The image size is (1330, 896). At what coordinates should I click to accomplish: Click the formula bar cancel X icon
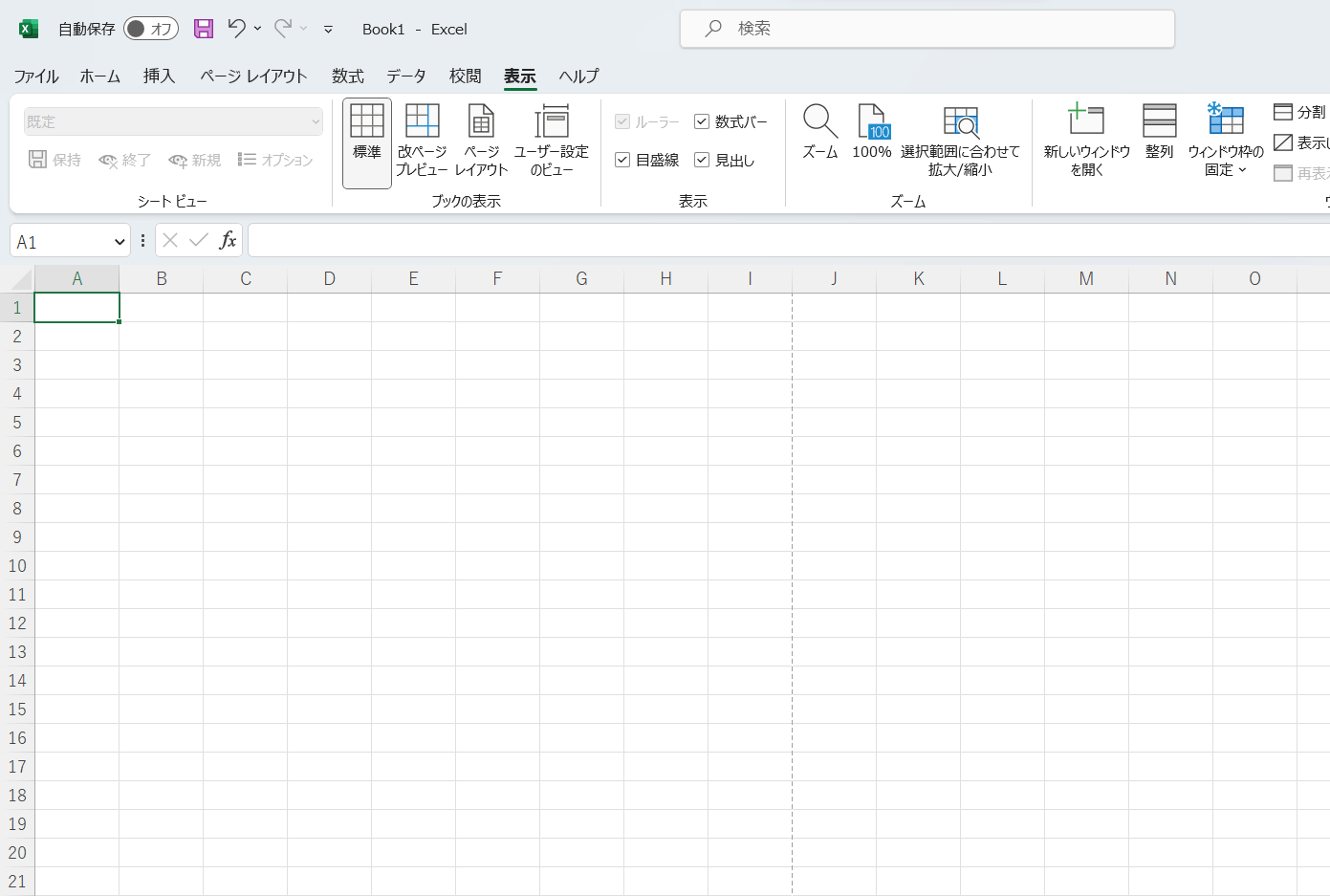[x=170, y=240]
